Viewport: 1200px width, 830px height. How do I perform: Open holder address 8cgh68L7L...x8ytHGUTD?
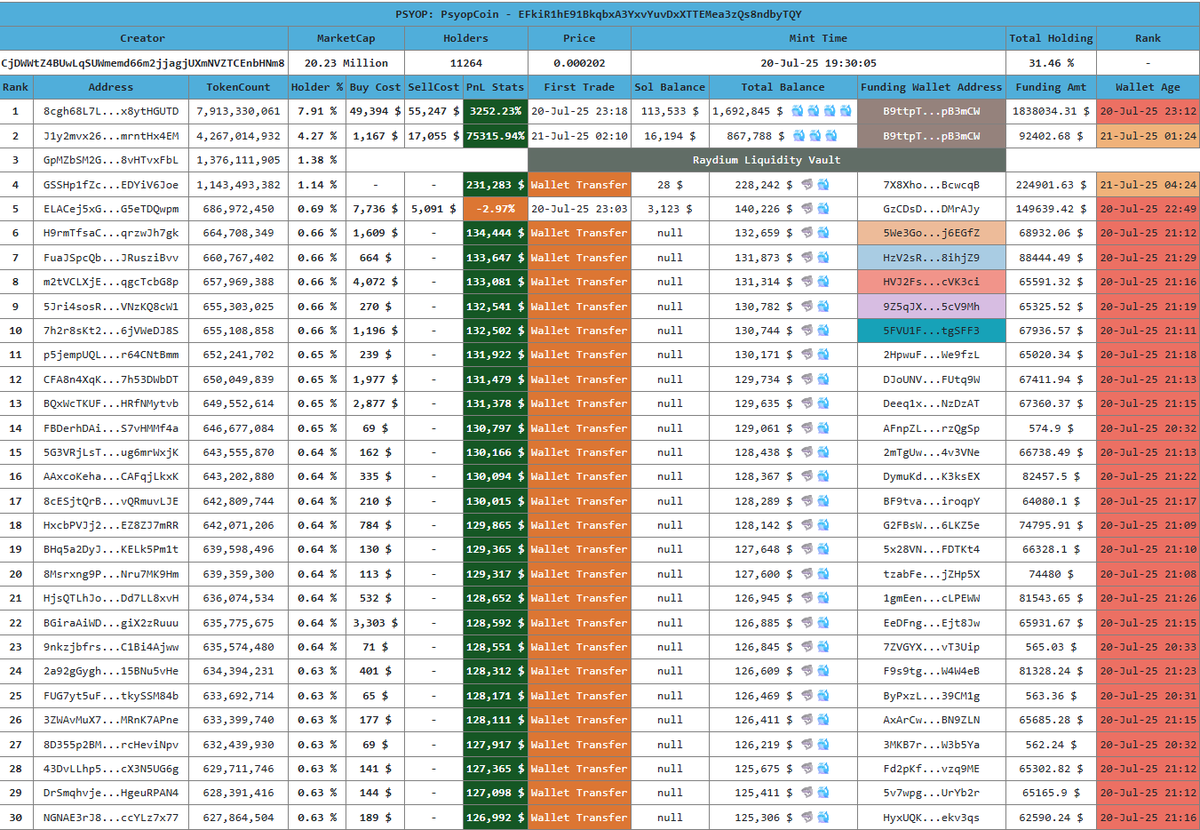pos(110,111)
